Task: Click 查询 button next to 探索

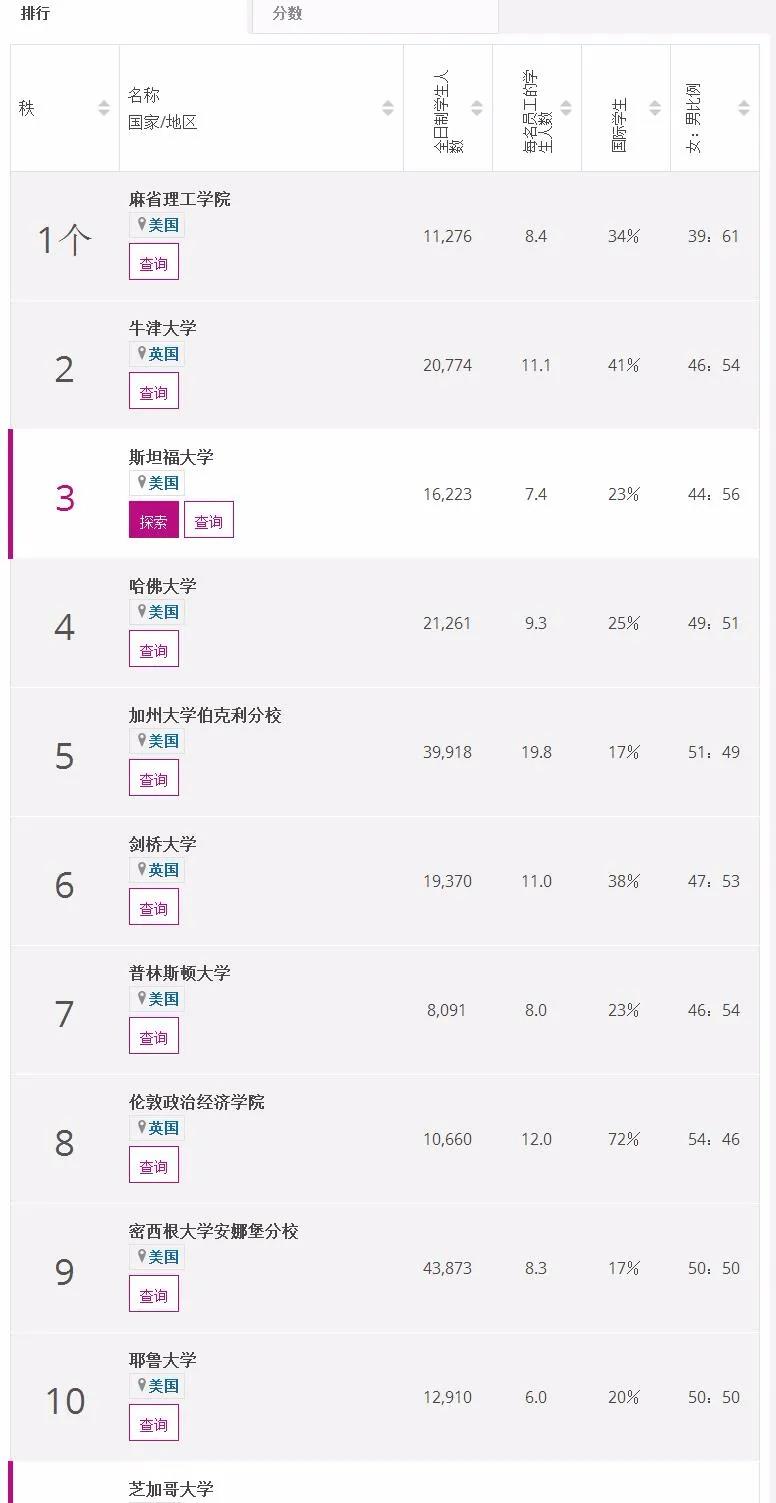Action: tap(209, 521)
